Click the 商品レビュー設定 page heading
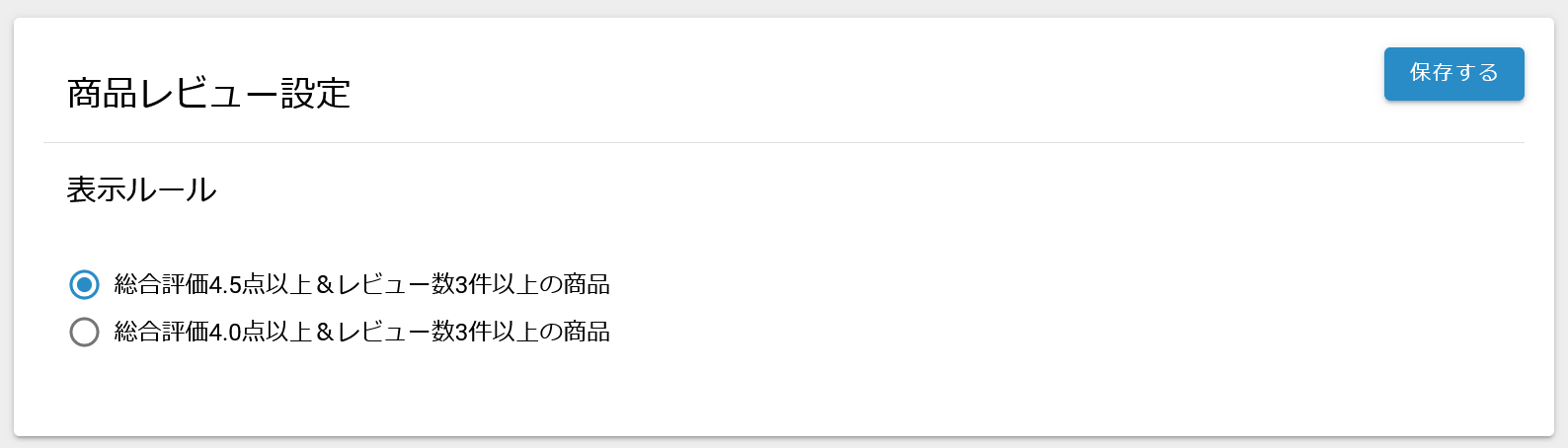Screen dimensions: 1568x448 click(208, 94)
